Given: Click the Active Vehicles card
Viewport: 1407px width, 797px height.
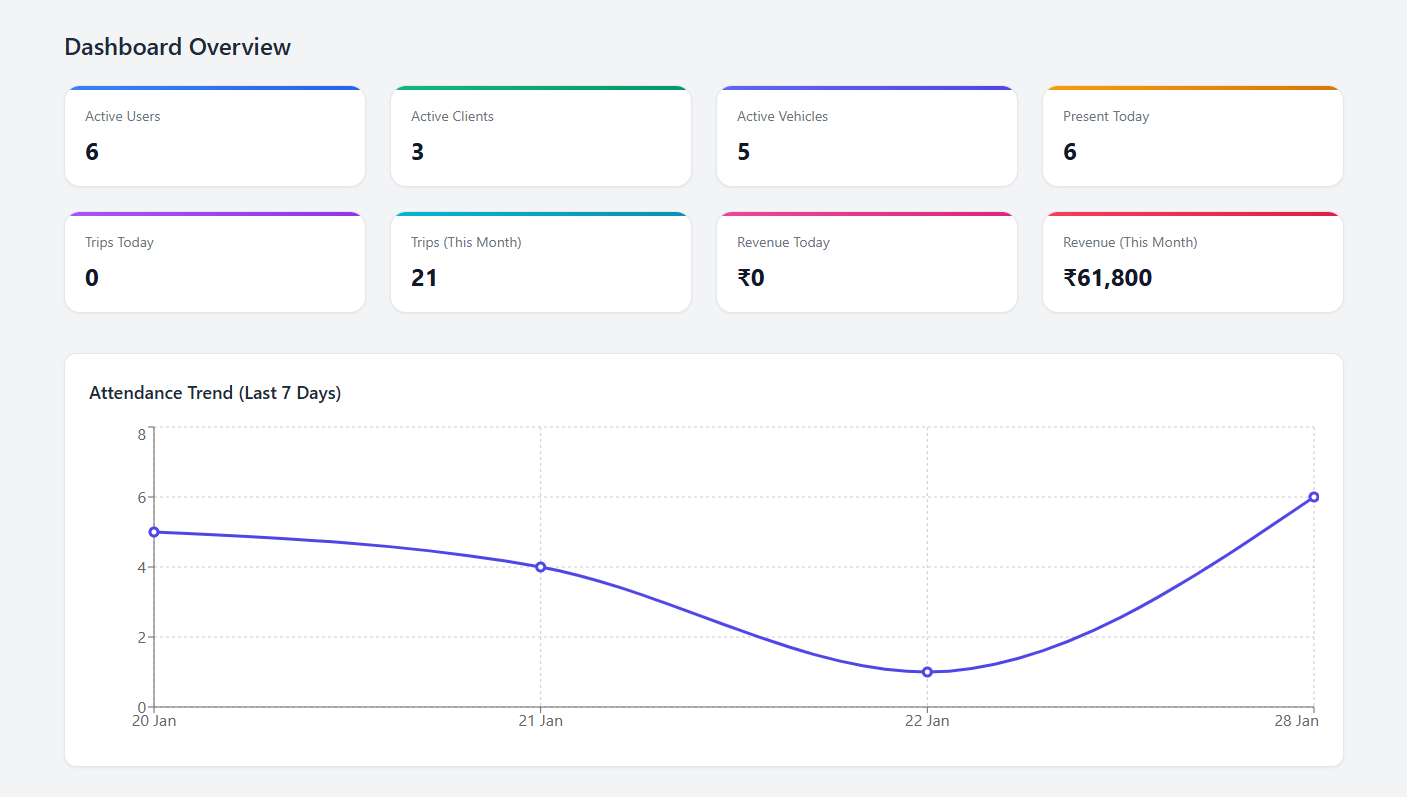Looking at the screenshot, I should point(867,135).
